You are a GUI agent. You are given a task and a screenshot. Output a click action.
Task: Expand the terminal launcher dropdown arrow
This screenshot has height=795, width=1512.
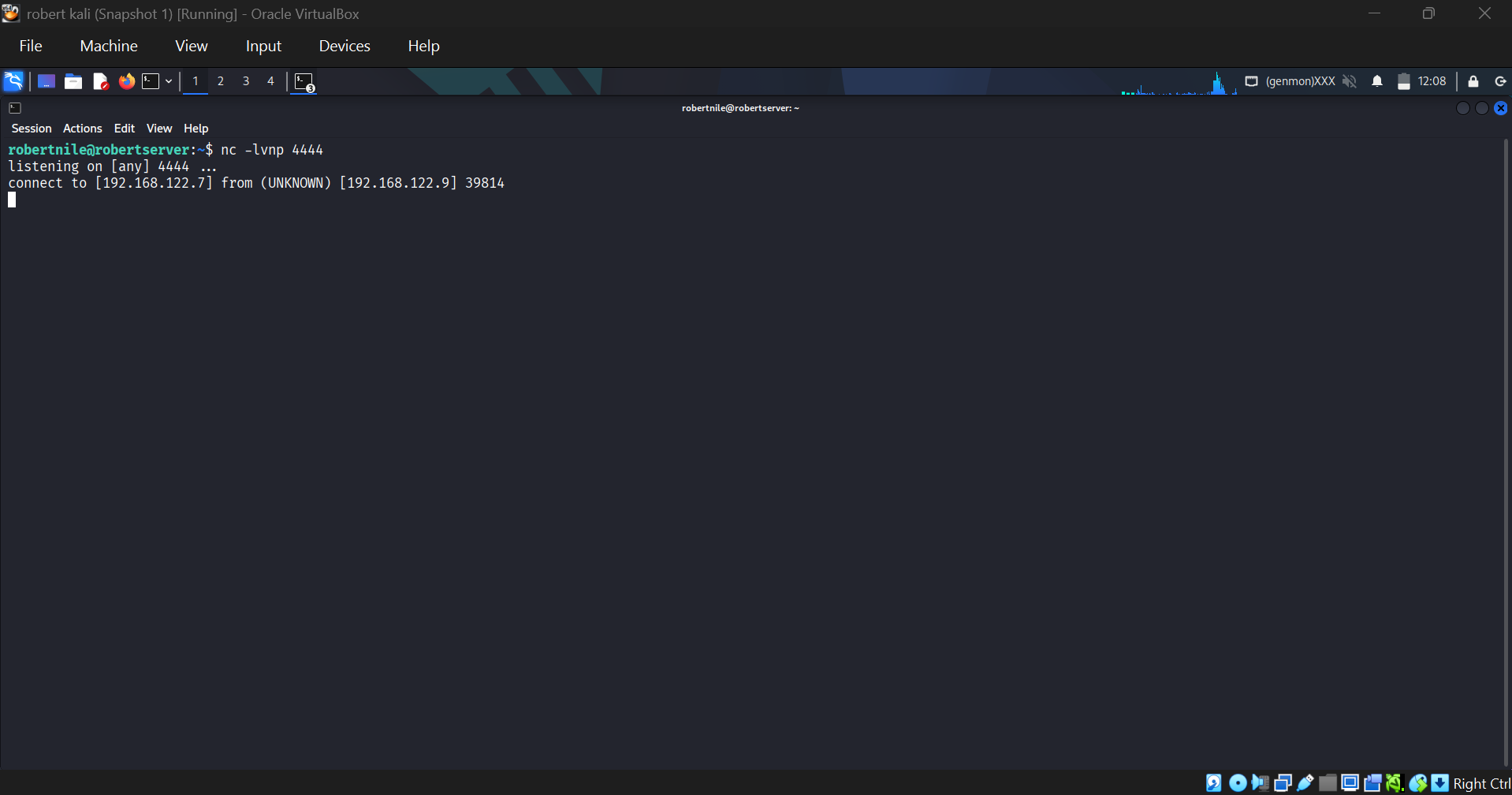(169, 81)
